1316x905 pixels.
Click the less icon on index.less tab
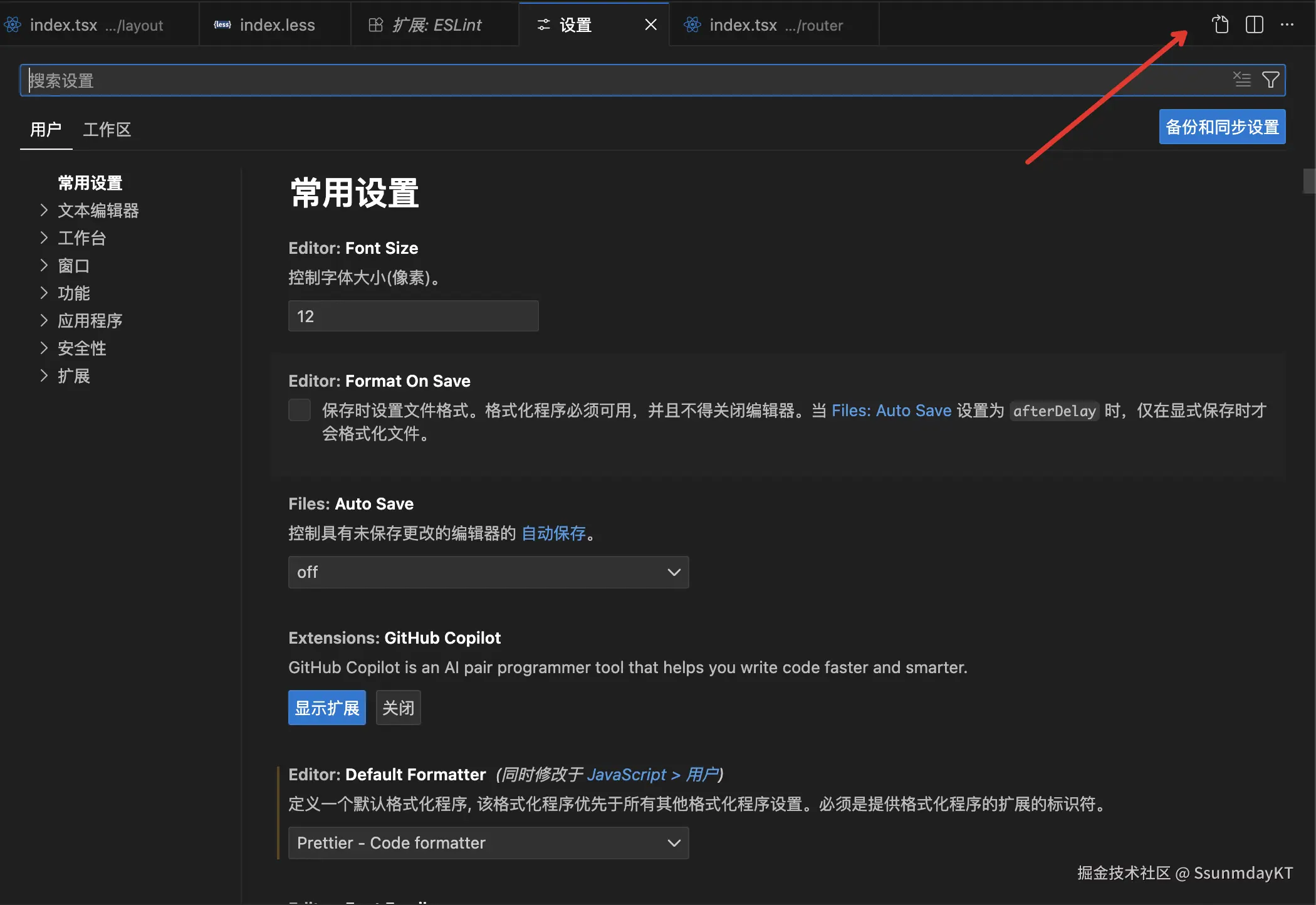[222, 25]
